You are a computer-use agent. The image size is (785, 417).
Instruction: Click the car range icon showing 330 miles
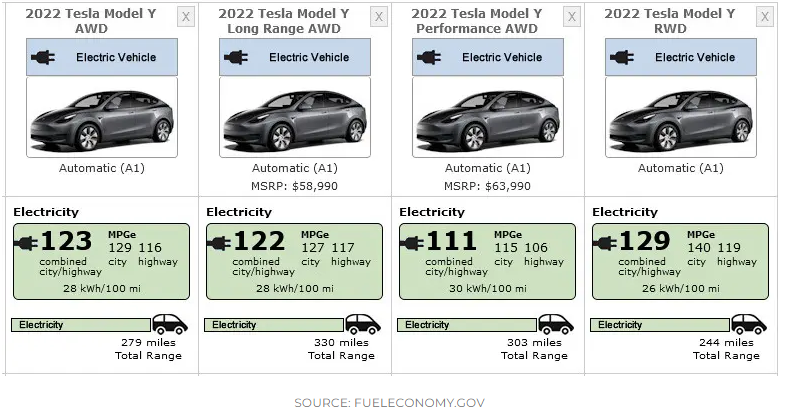tap(360, 324)
